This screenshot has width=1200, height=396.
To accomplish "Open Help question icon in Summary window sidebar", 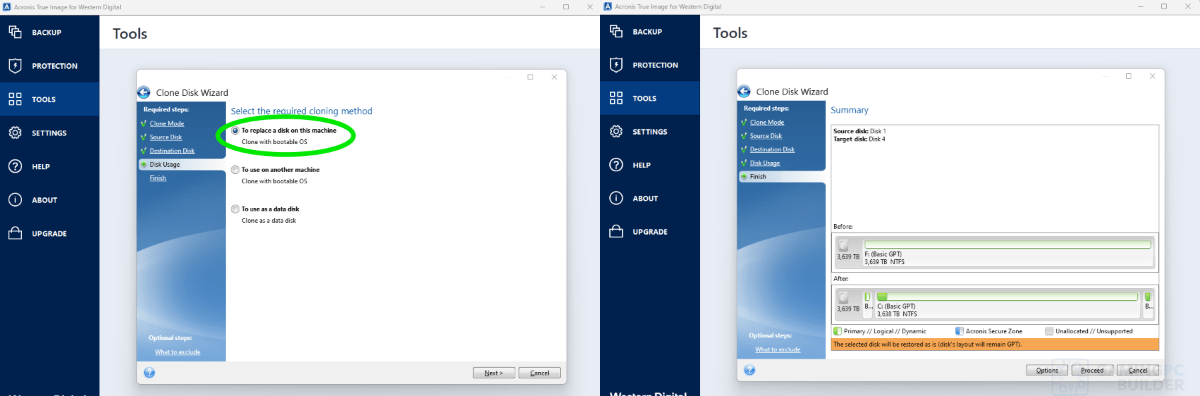I will pos(615,165).
